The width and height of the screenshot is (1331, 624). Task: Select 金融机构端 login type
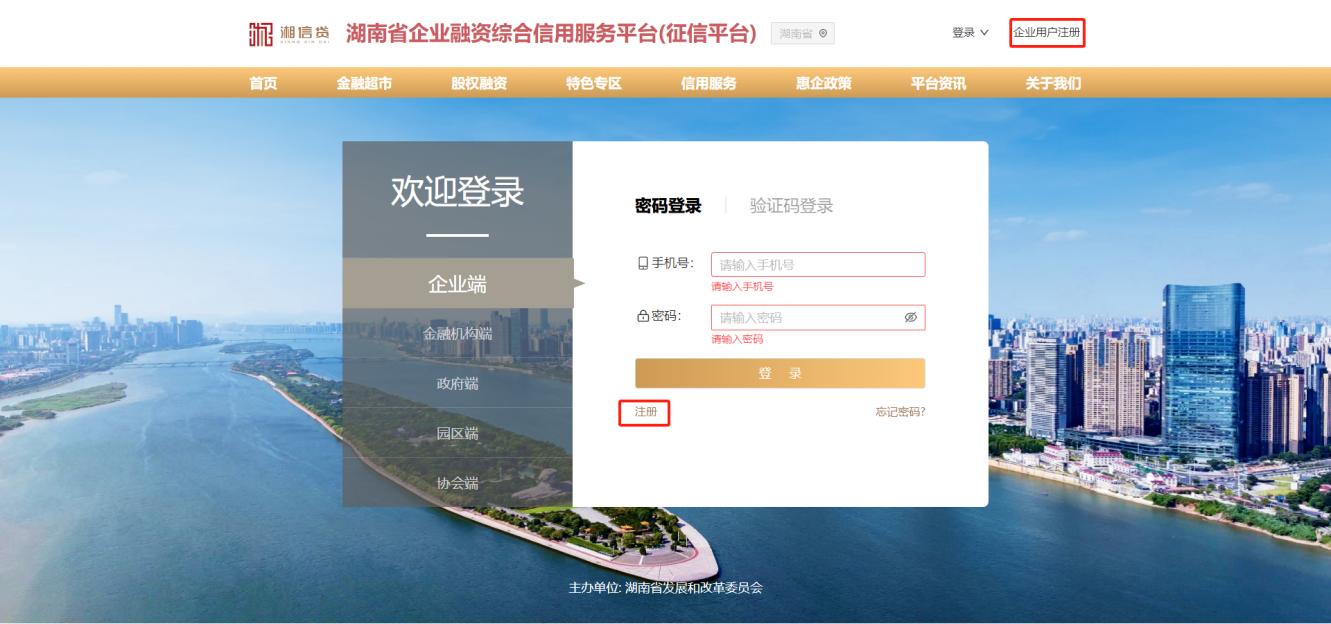click(457, 334)
